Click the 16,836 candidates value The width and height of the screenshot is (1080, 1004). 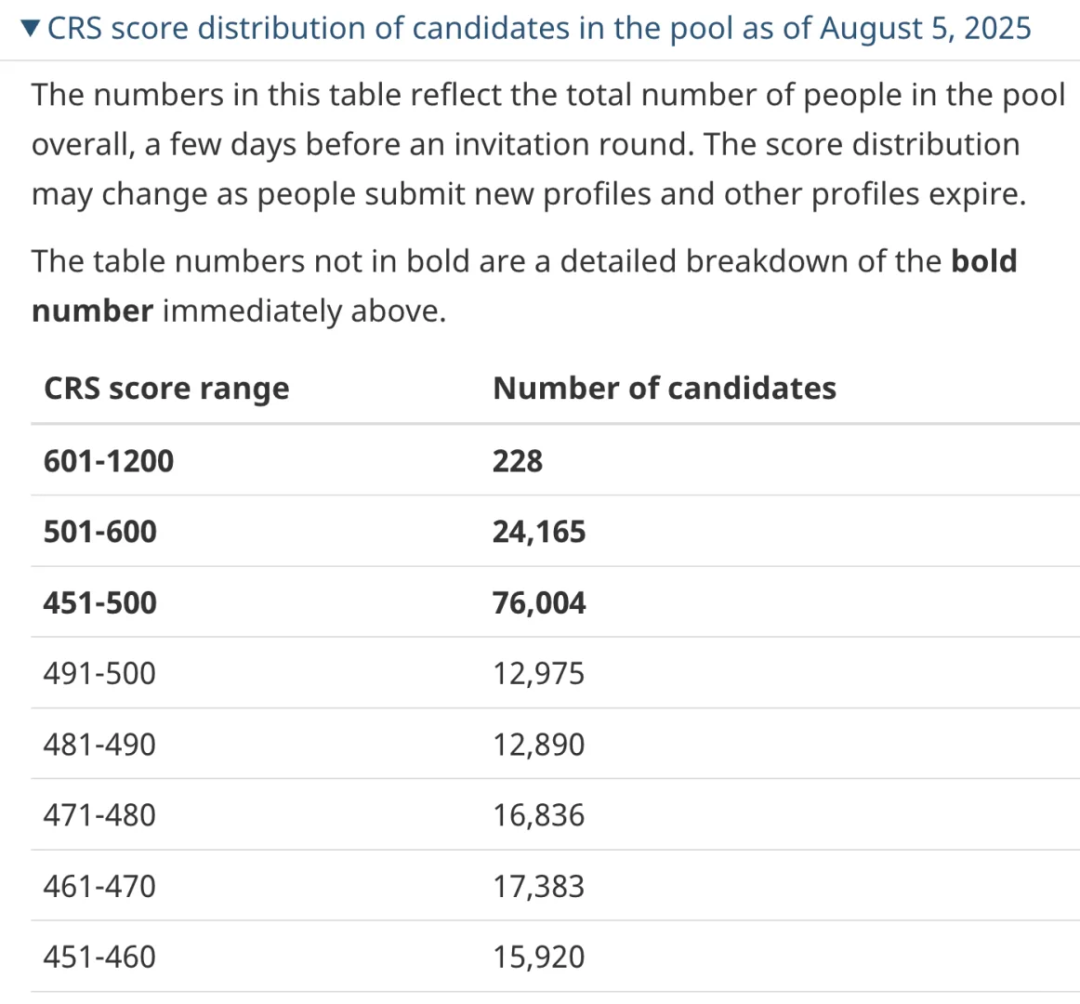pos(538,815)
